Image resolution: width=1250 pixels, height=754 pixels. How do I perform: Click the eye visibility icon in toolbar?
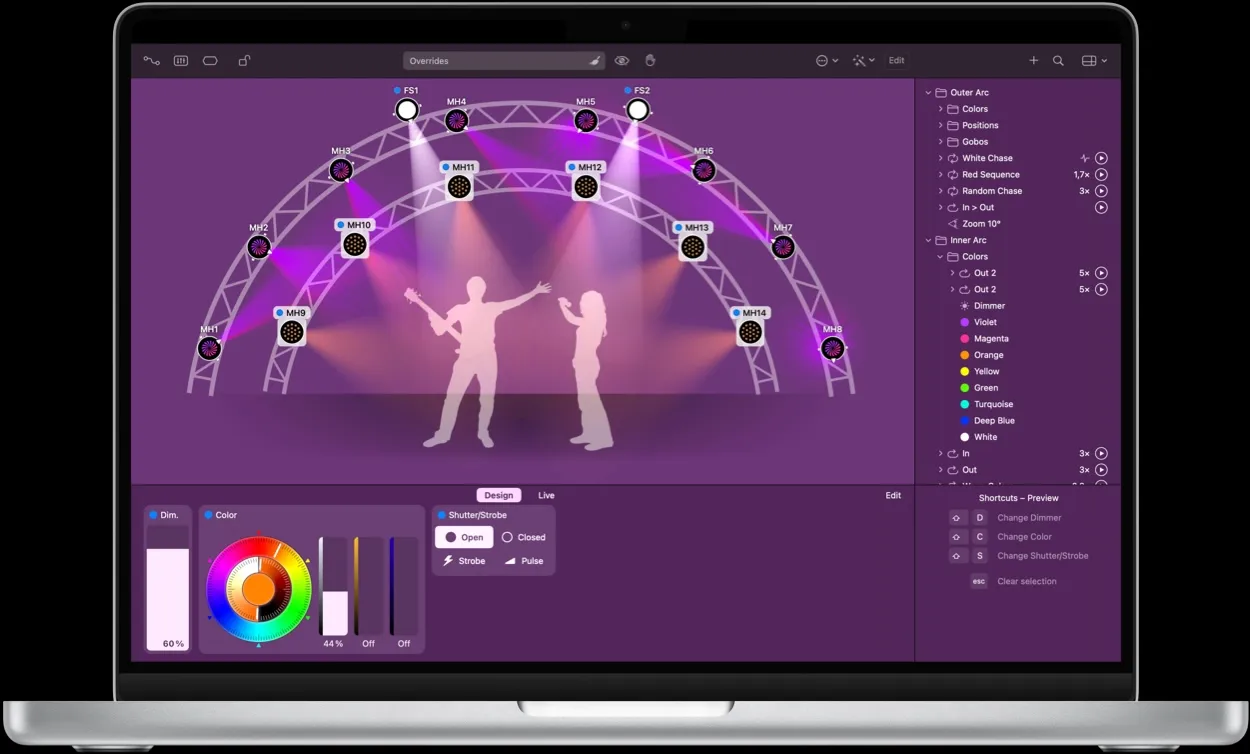click(x=622, y=61)
